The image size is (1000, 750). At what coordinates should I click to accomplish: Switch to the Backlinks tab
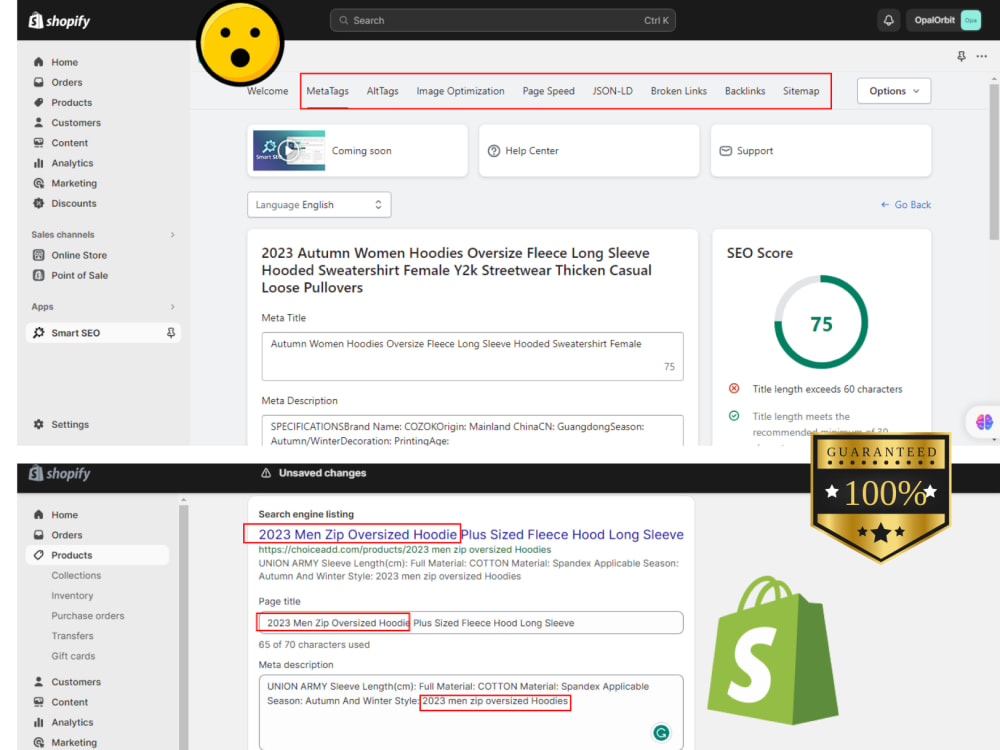744,91
